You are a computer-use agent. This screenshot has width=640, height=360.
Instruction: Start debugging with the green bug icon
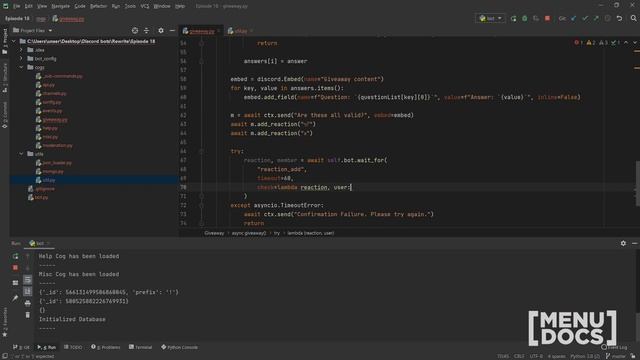(x=524, y=18)
